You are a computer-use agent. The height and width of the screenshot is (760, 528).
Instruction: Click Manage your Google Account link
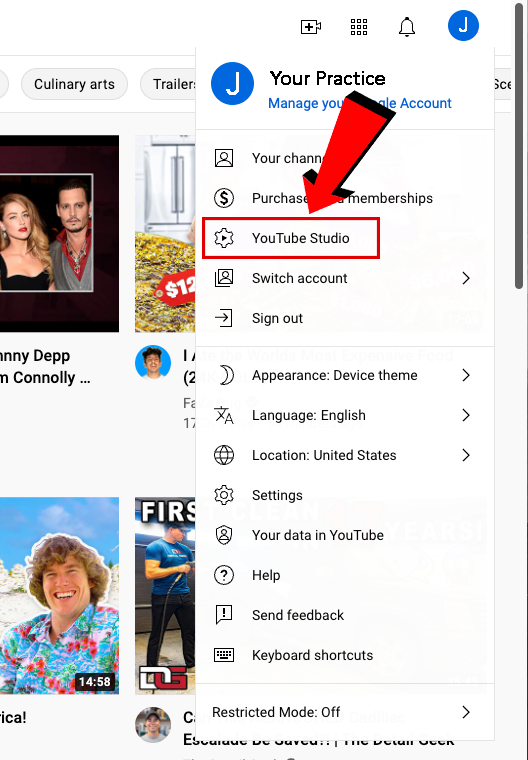pos(360,103)
